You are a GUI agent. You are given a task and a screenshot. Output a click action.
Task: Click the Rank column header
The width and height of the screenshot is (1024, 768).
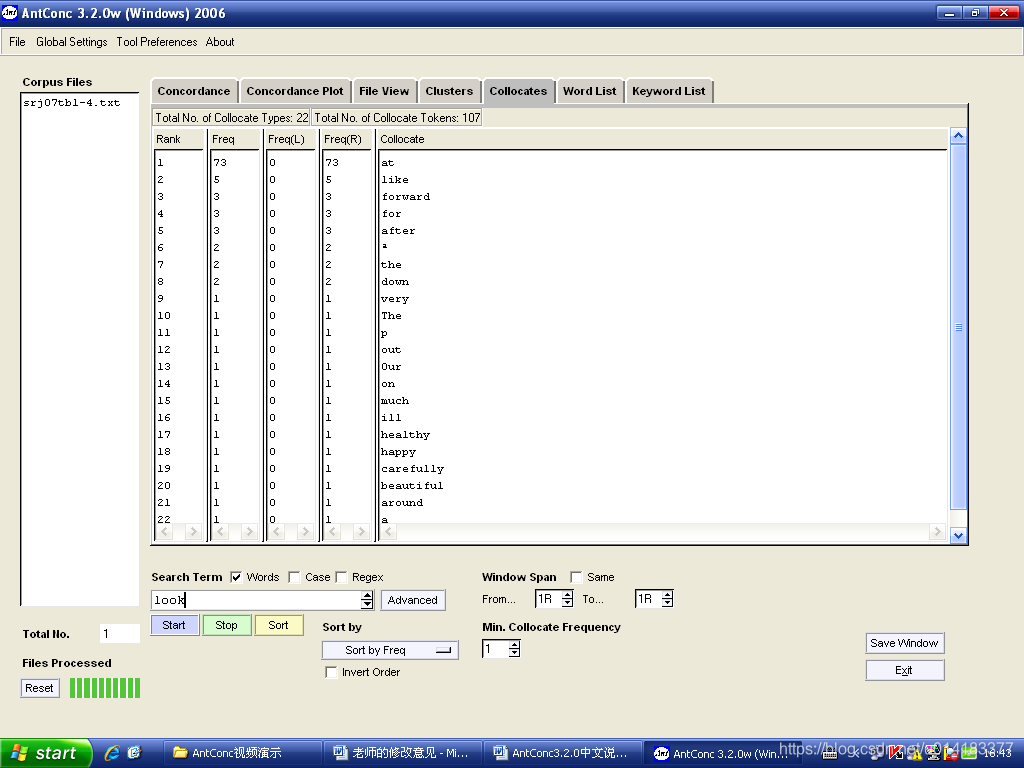click(168, 139)
